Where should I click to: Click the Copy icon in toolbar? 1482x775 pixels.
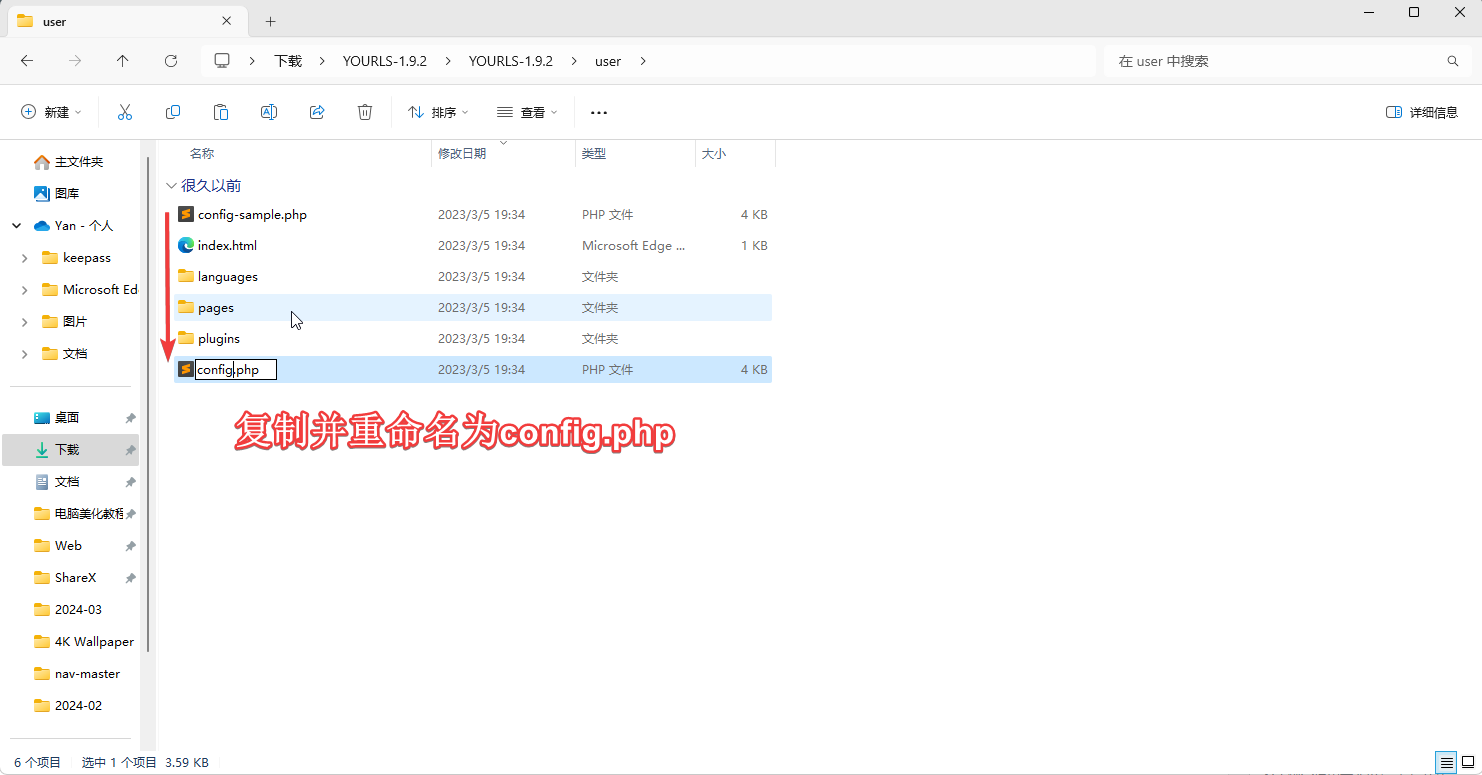(173, 112)
